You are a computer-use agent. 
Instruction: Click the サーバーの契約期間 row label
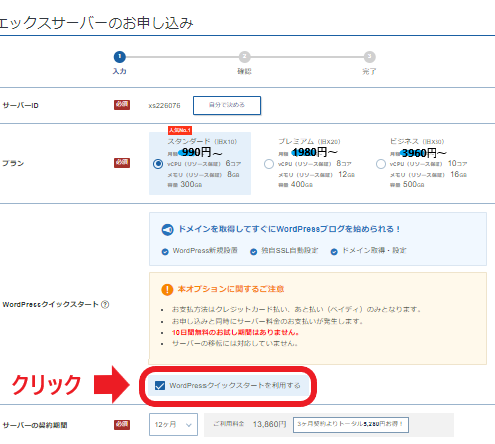click(x=35, y=425)
